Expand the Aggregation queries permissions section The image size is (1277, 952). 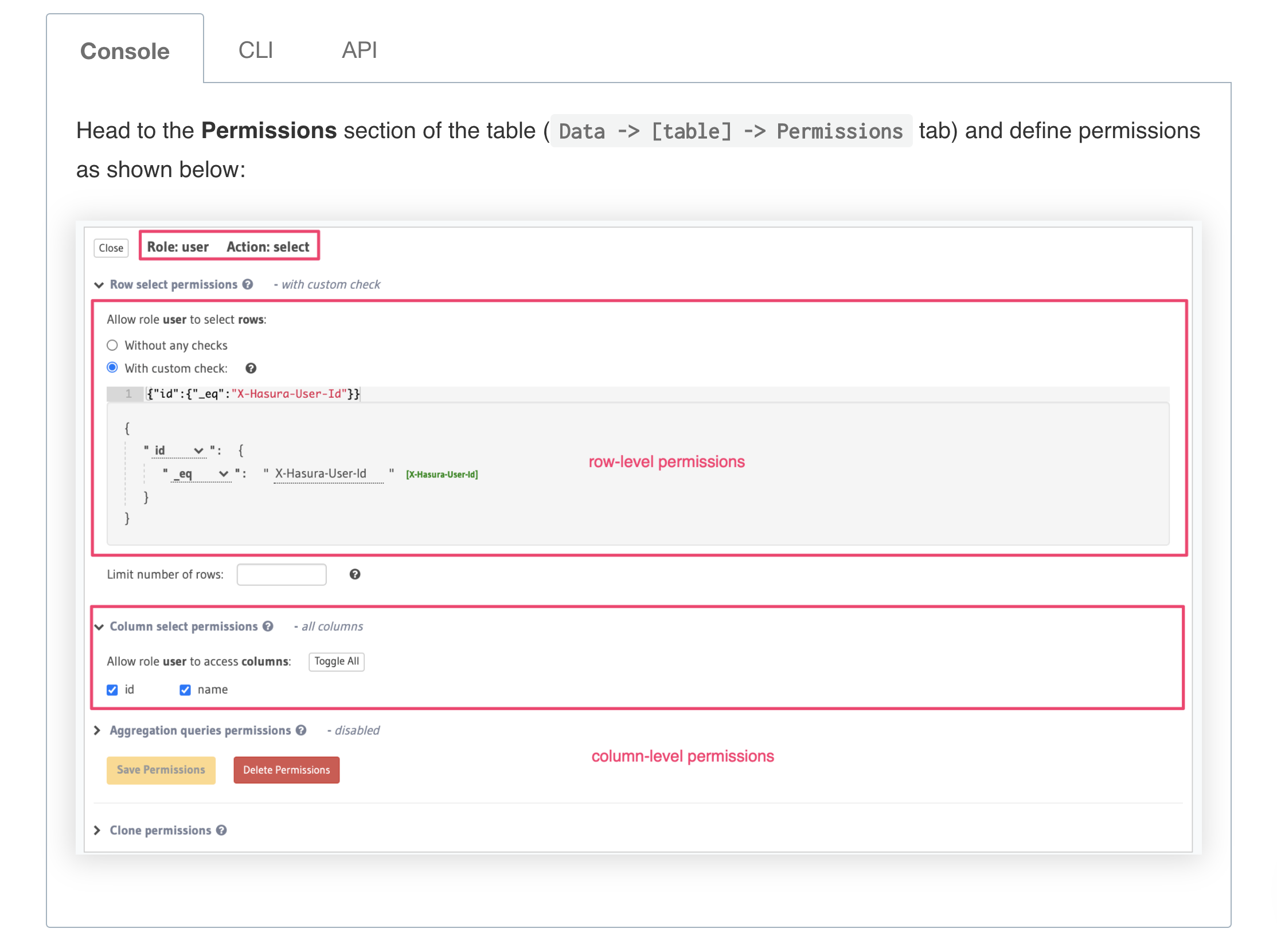(x=97, y=731)
